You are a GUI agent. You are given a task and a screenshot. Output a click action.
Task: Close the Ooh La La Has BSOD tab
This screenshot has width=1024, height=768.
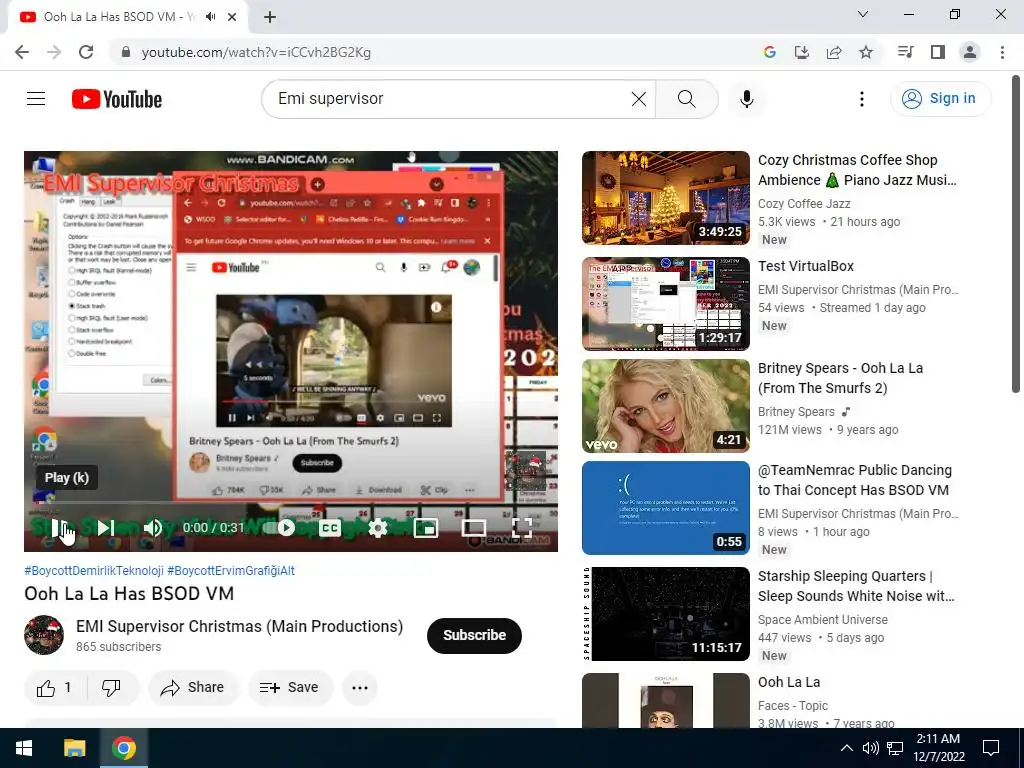click(232, 17)
